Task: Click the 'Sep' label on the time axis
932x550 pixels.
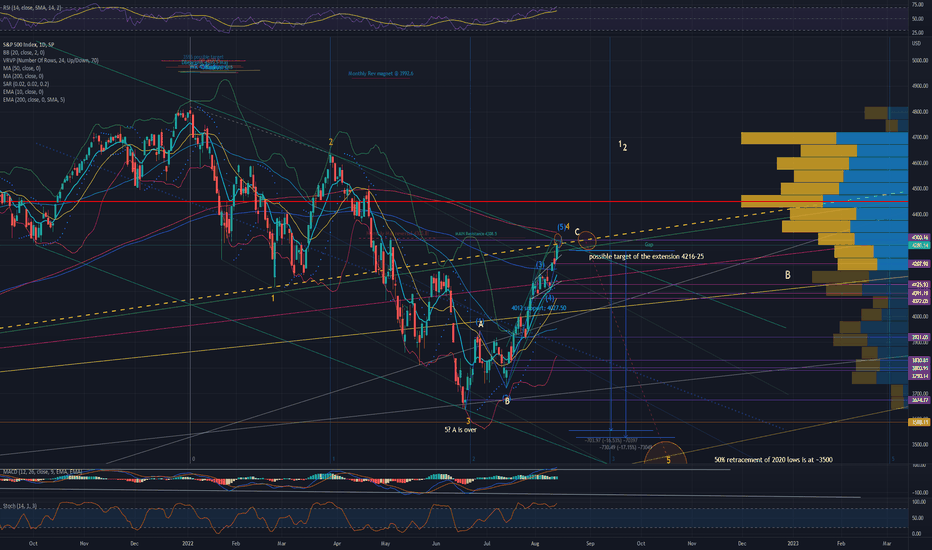Action: [x=590, y=543]
